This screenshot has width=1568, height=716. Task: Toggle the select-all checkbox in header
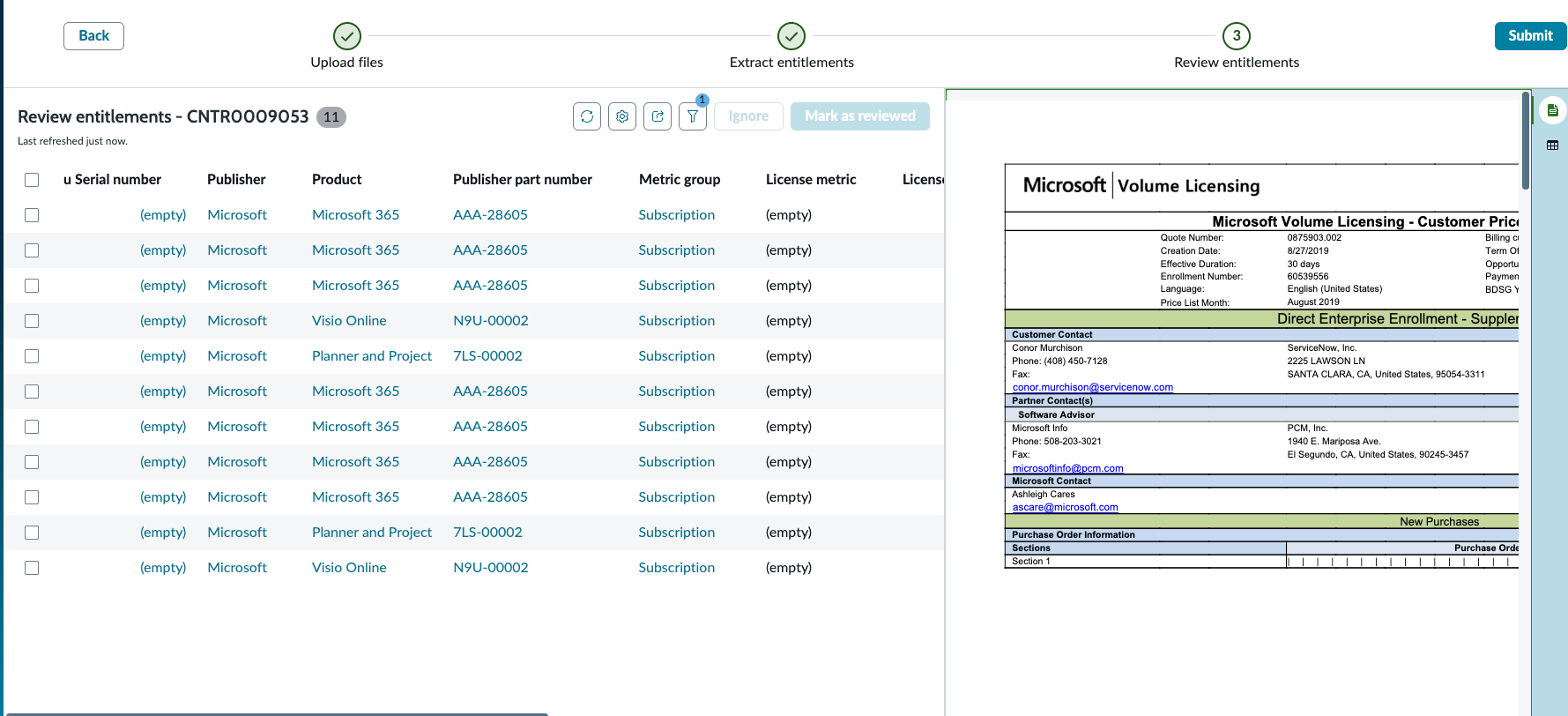click(32, 180)
